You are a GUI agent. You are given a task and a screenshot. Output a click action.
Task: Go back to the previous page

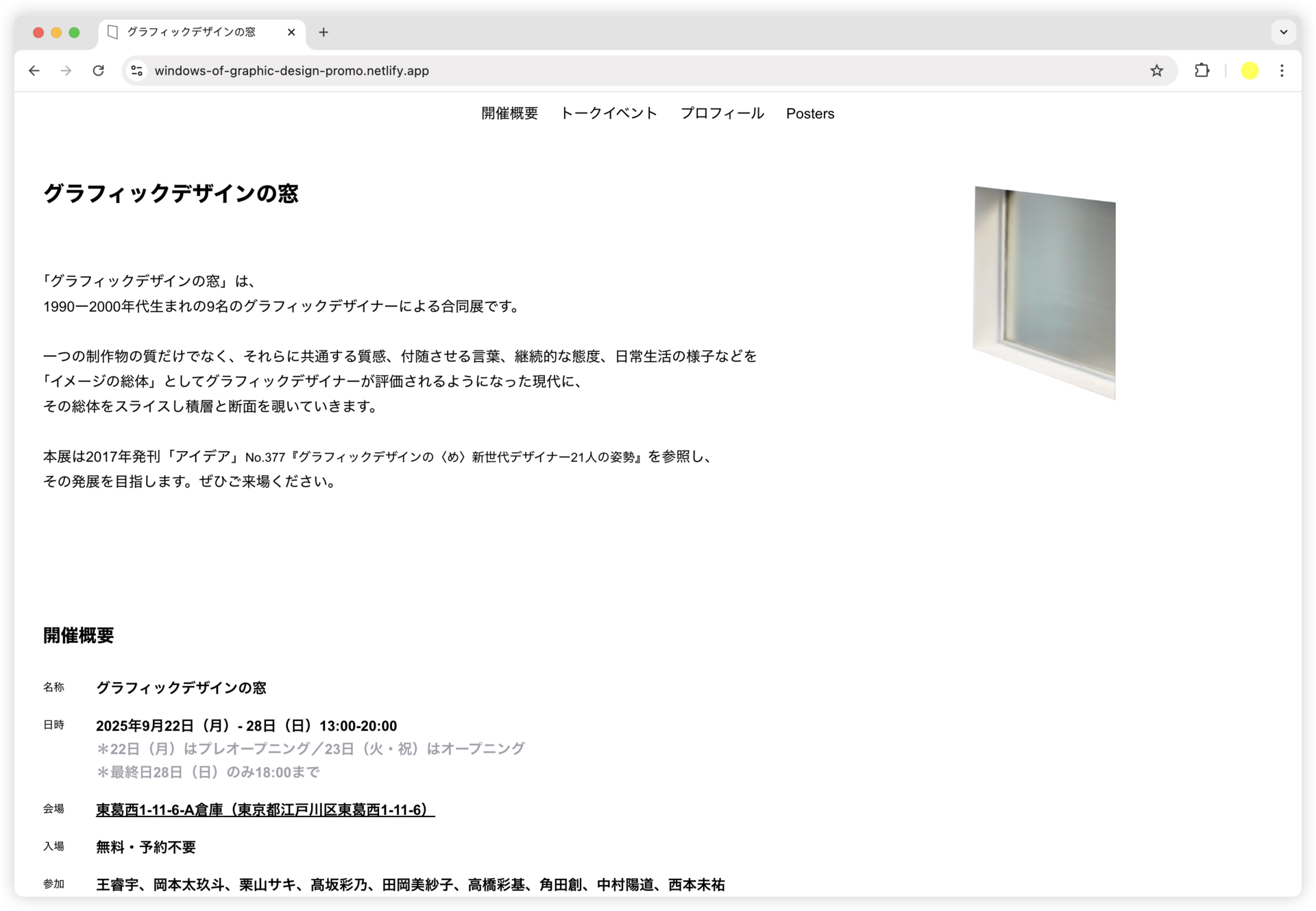[x=34, y=71]
